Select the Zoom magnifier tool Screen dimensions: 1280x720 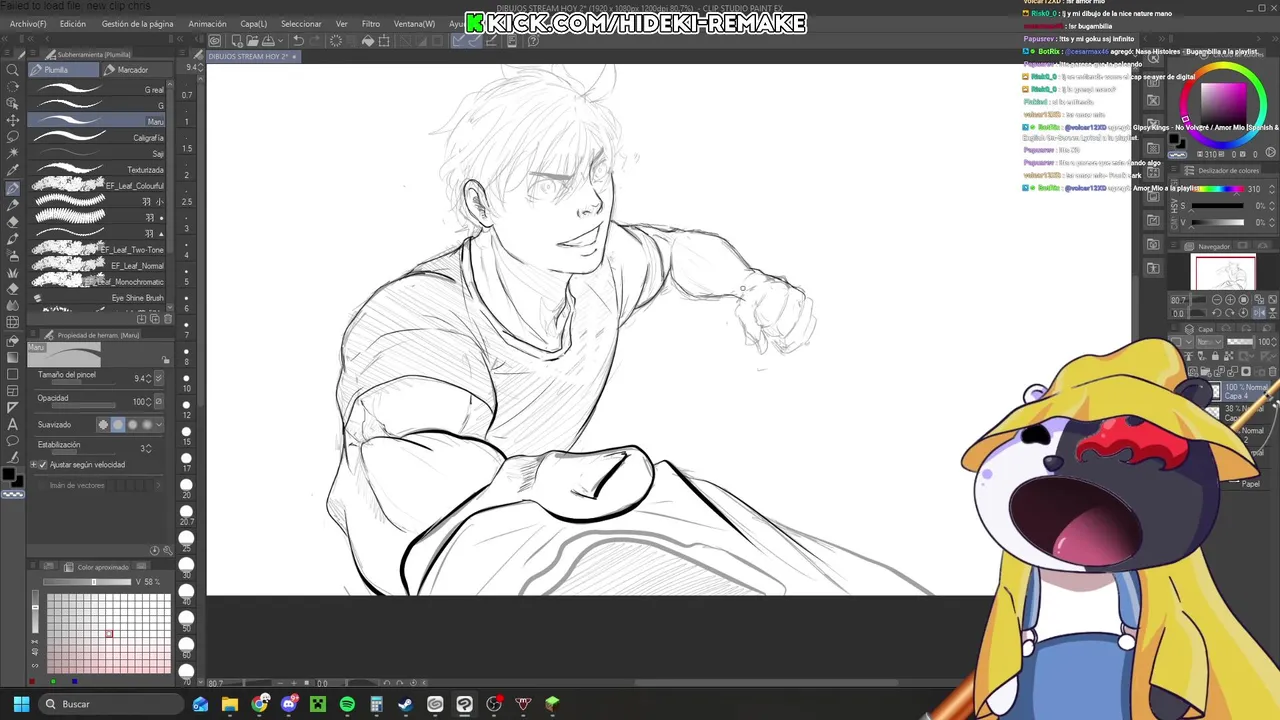click(x=12, y=70)
